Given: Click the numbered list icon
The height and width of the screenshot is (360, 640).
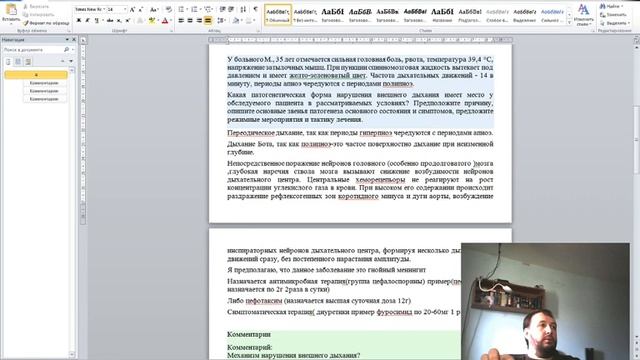Looking at the screenshot, I should pos(195,9).
